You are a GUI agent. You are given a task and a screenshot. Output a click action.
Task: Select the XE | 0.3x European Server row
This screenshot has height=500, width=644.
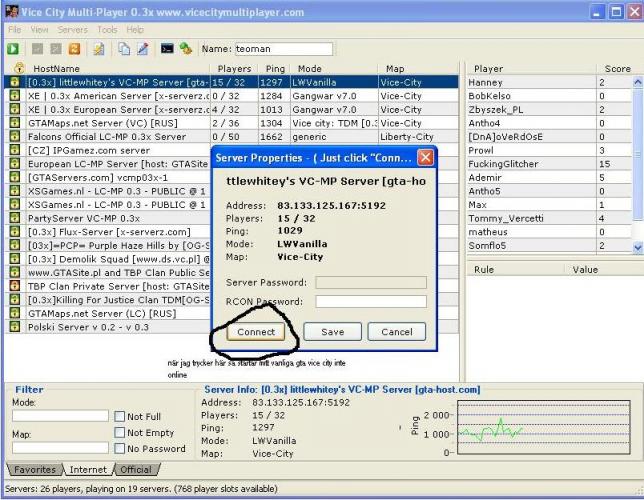[232, 109]
